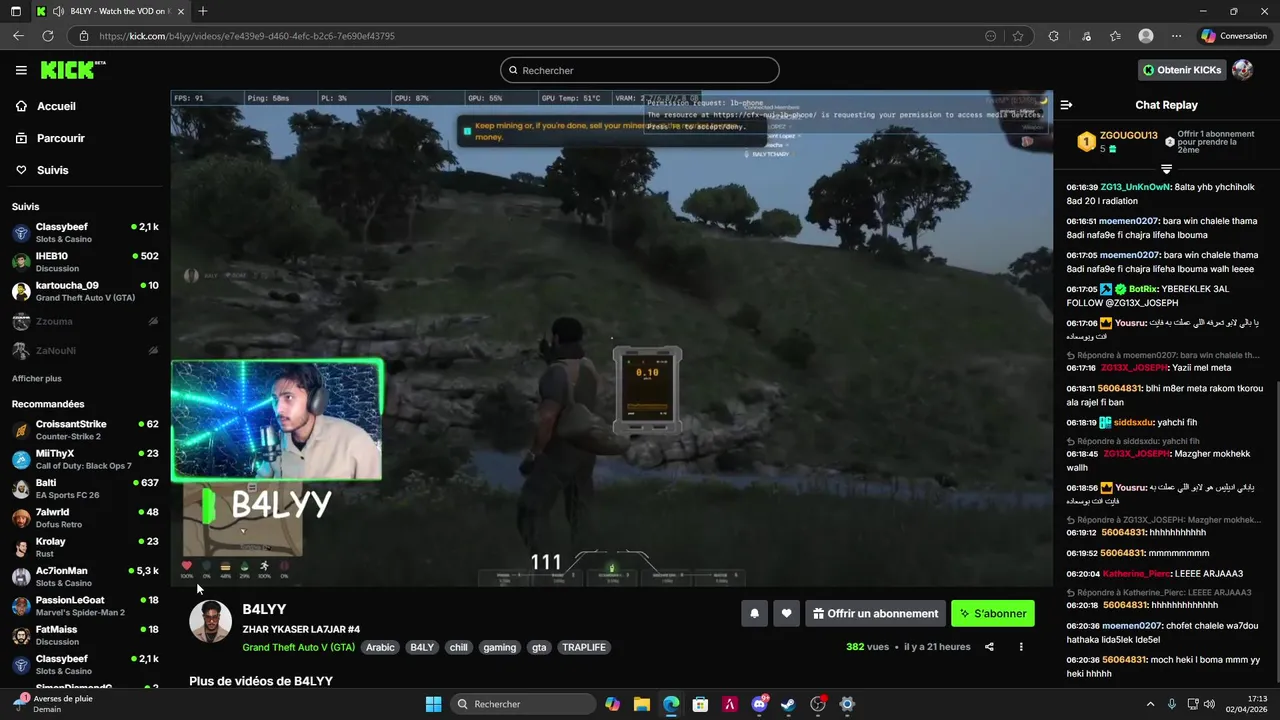Open recommended CroissantStrike channel

coord(85,430)
